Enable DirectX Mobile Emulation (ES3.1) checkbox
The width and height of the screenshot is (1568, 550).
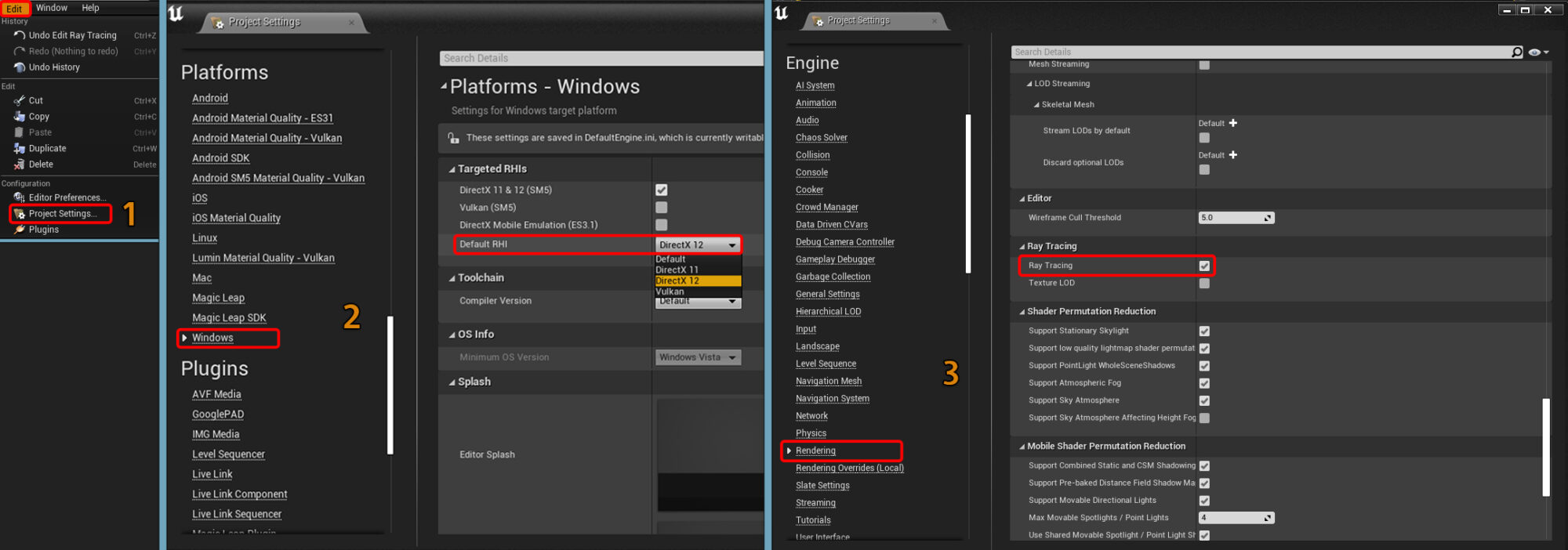662,225
